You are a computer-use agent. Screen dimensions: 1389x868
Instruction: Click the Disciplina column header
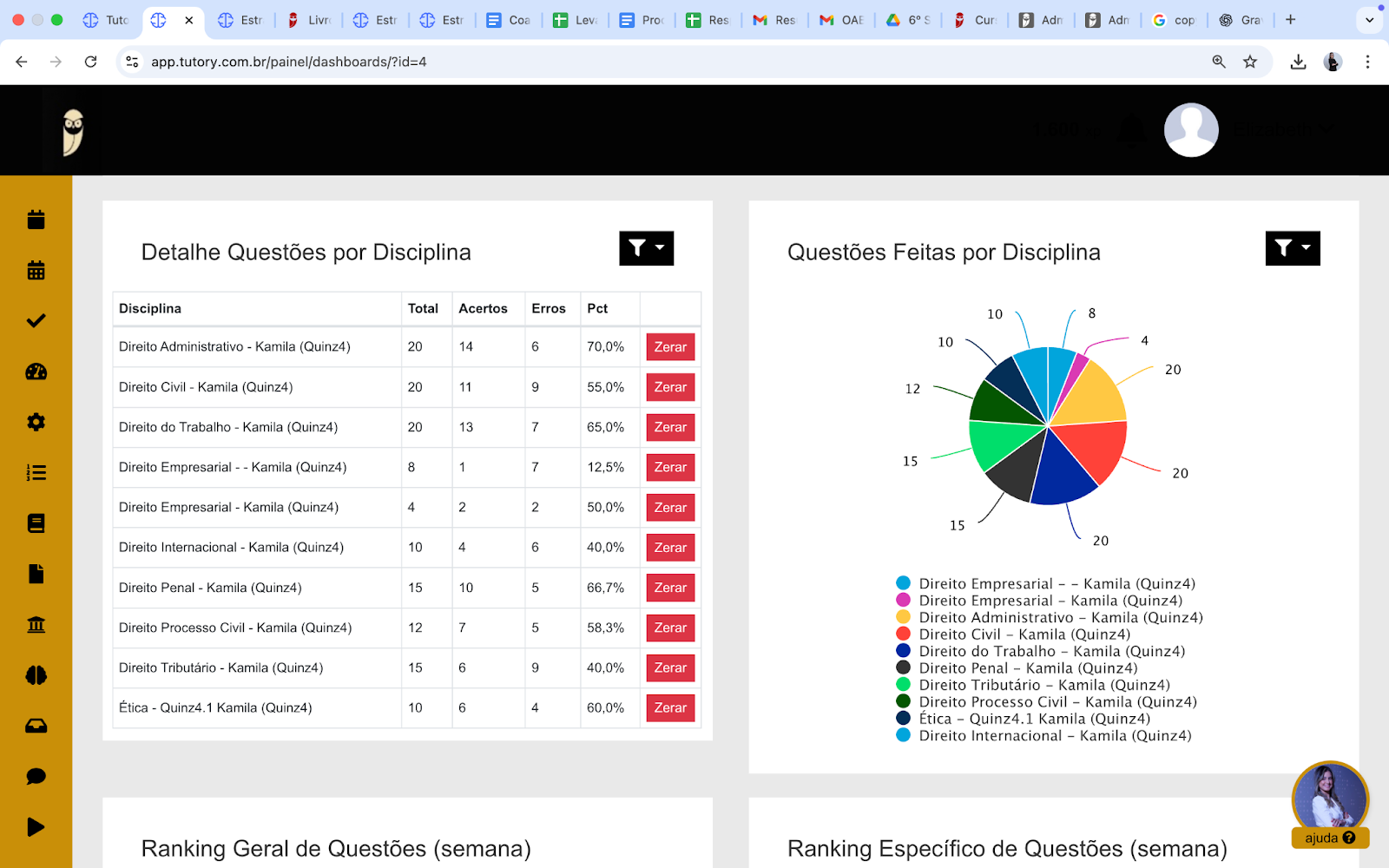pos(150,308)
